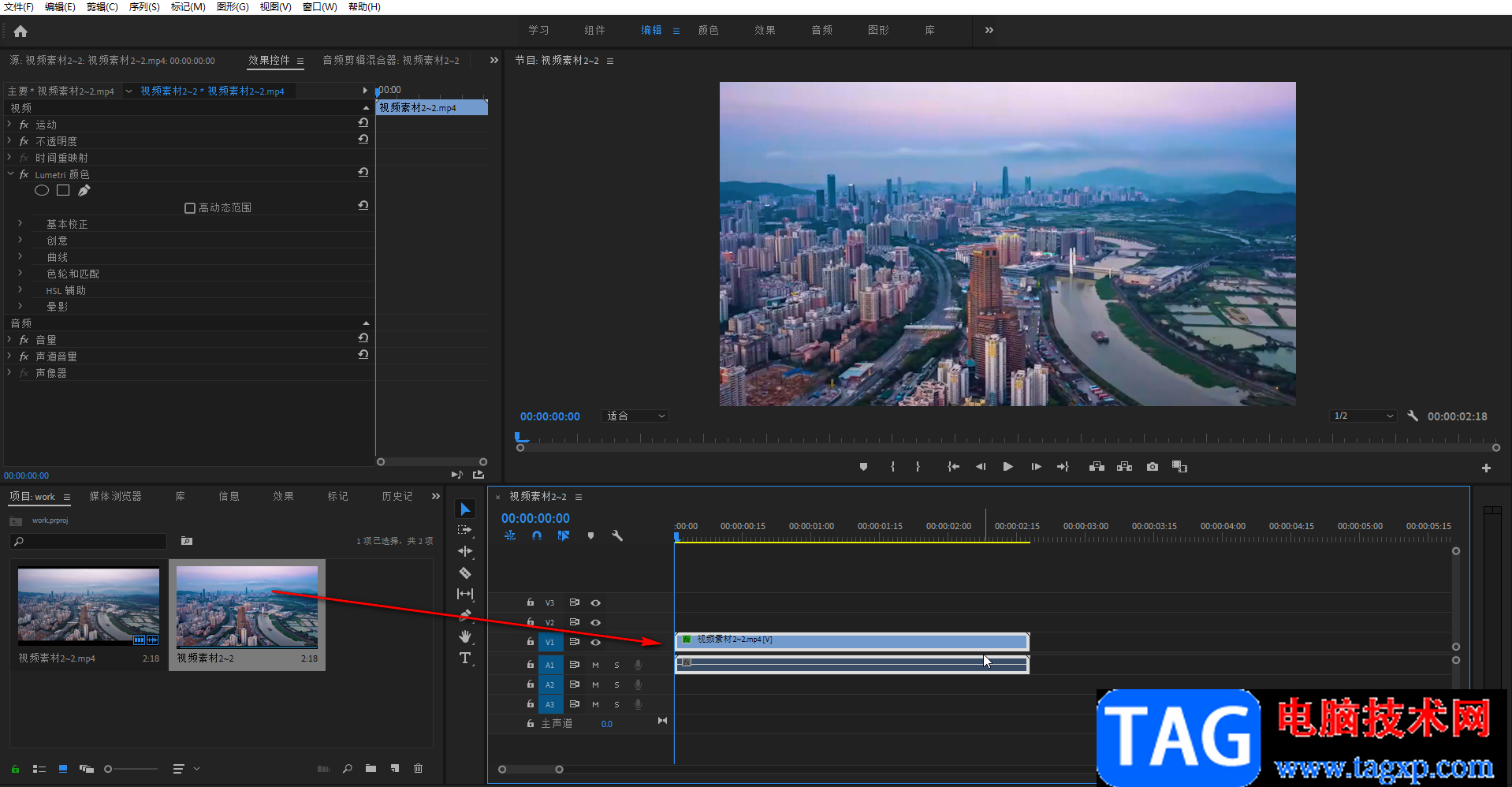Expand the HSL 辅助 section
The height and width of the screenshot is (787, 1512).
[x=20, y=289]
